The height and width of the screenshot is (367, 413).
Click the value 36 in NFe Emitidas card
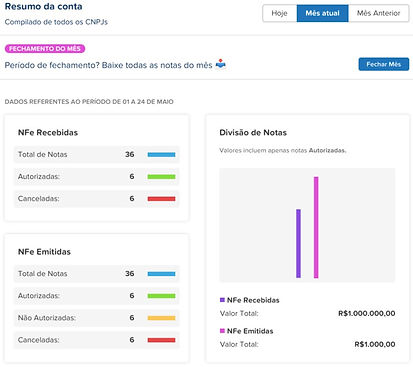coord(130,274)
